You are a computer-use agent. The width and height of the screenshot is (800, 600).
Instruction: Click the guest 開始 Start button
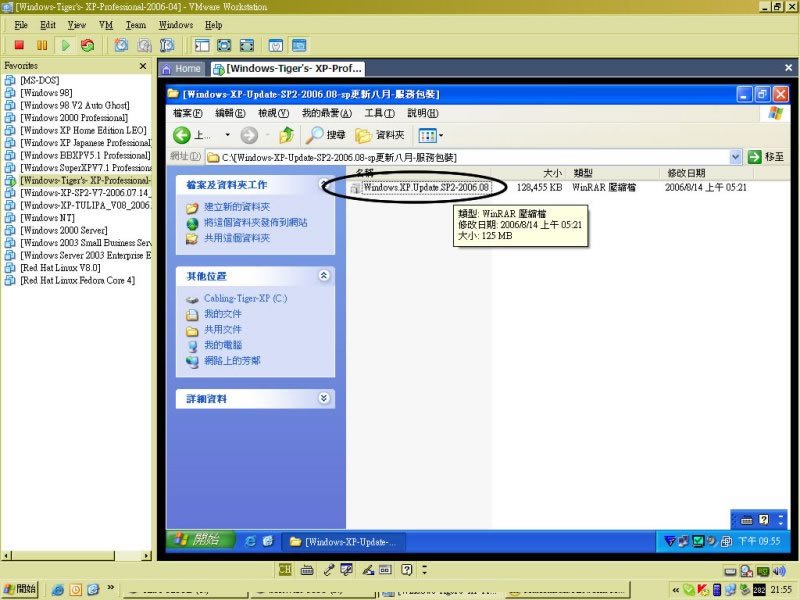point(200,540)
